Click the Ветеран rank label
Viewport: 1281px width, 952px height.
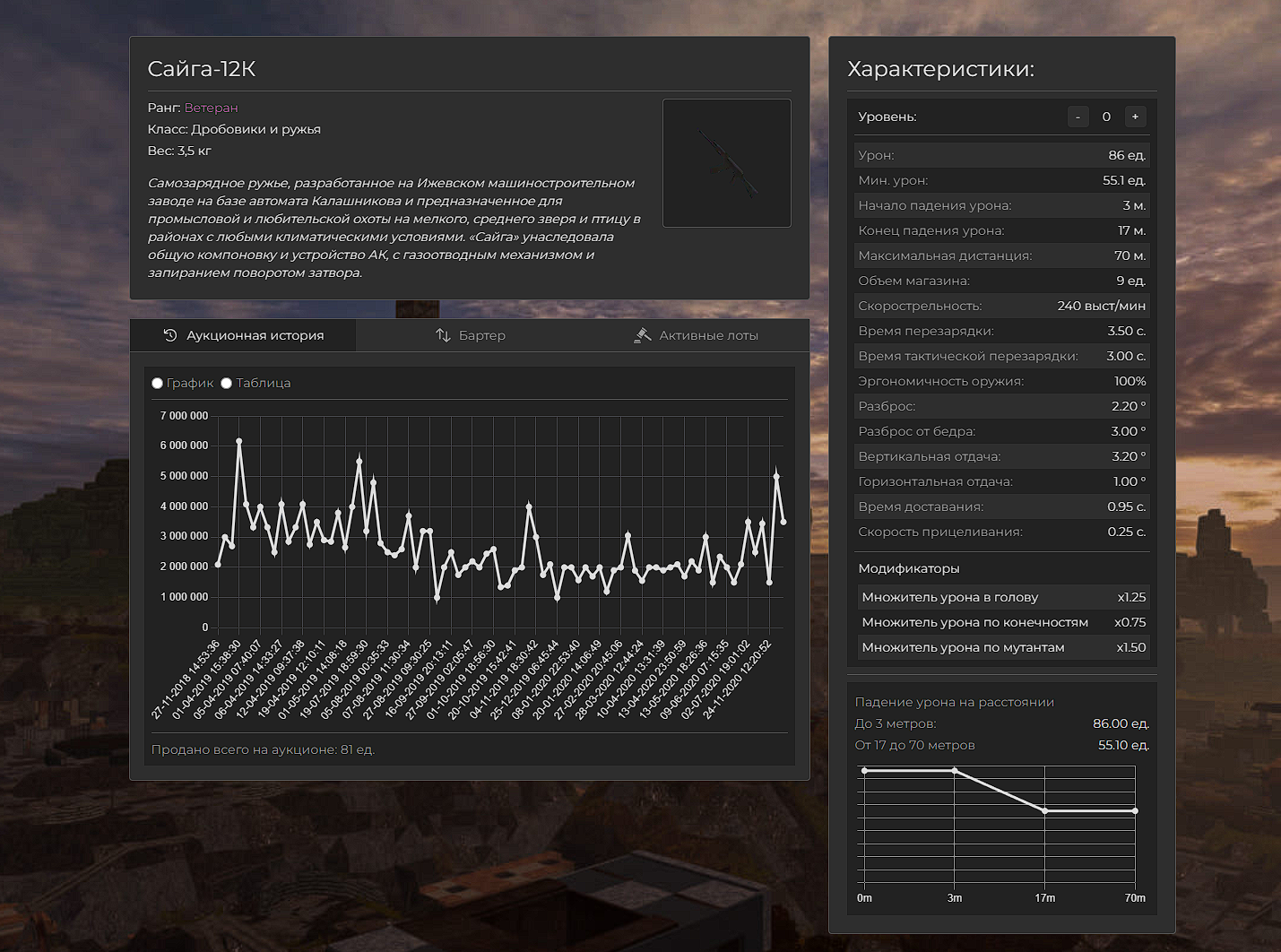(x=212, y=108)
